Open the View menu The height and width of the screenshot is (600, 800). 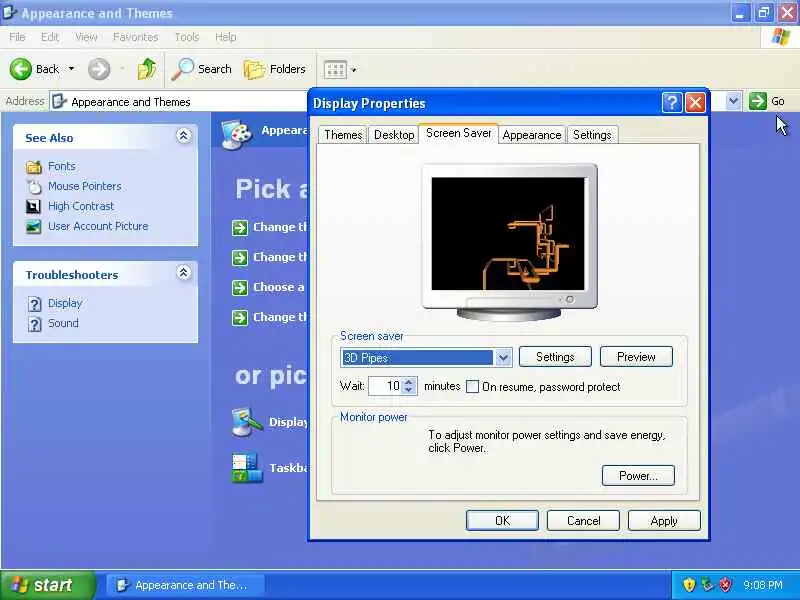click(86, 37)
